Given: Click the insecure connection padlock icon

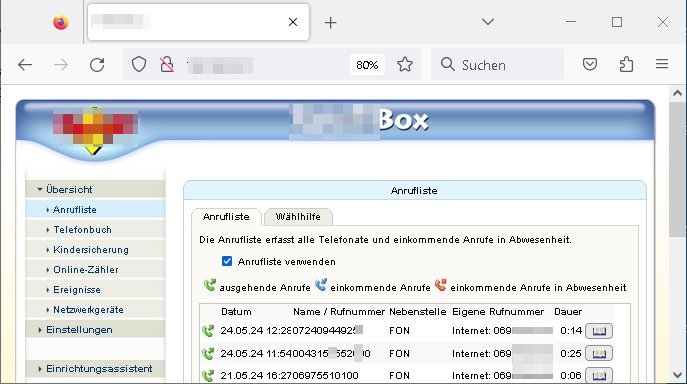Looking at the screenshot, I should (167, 65).
